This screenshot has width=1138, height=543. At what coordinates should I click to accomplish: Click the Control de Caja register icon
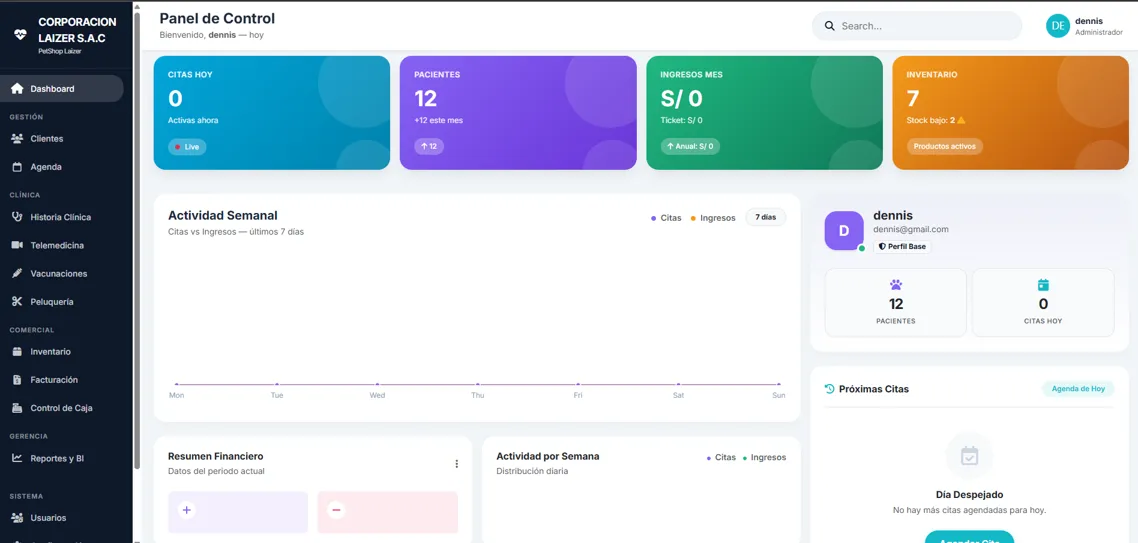point(17,408)
